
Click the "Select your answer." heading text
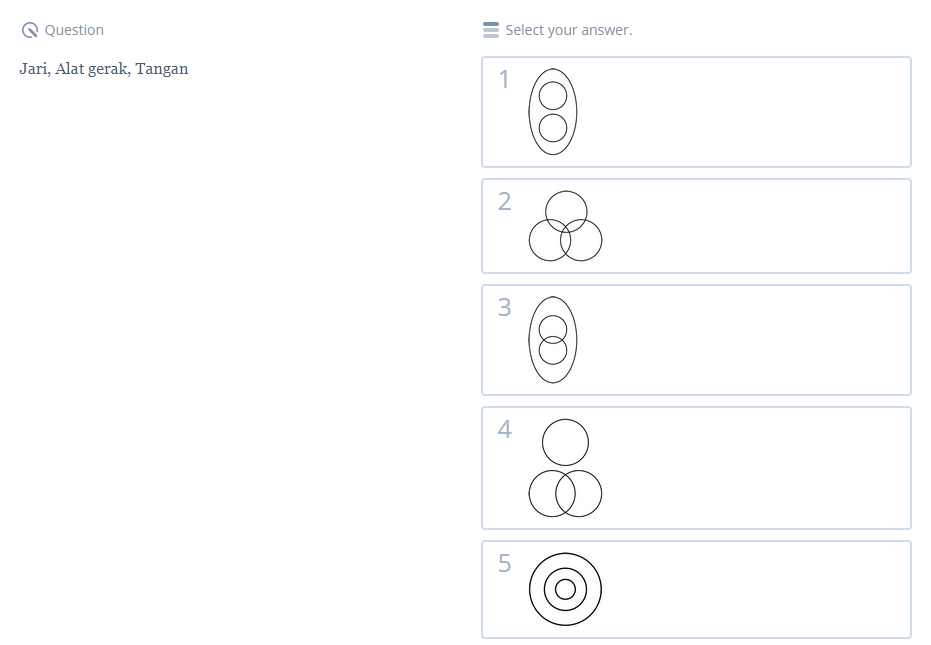[568, 30]
